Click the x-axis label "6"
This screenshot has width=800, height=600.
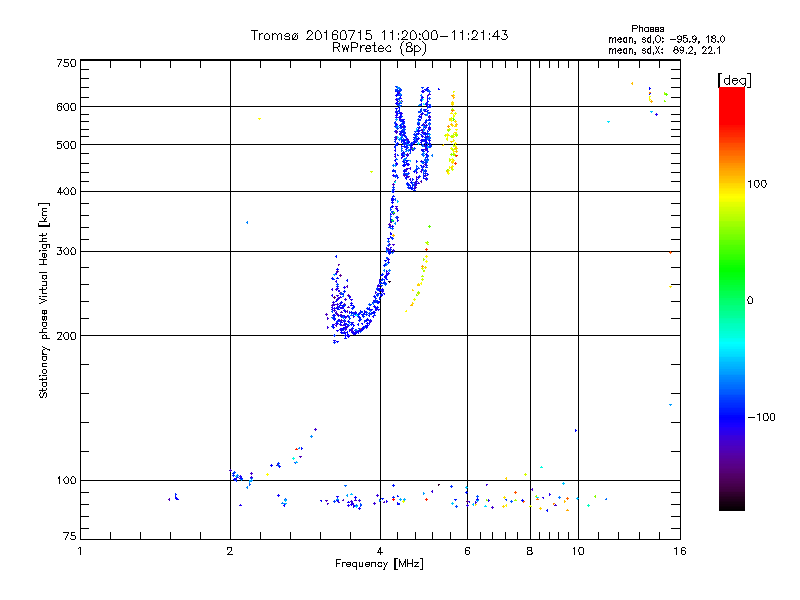(x=467, y=551)
